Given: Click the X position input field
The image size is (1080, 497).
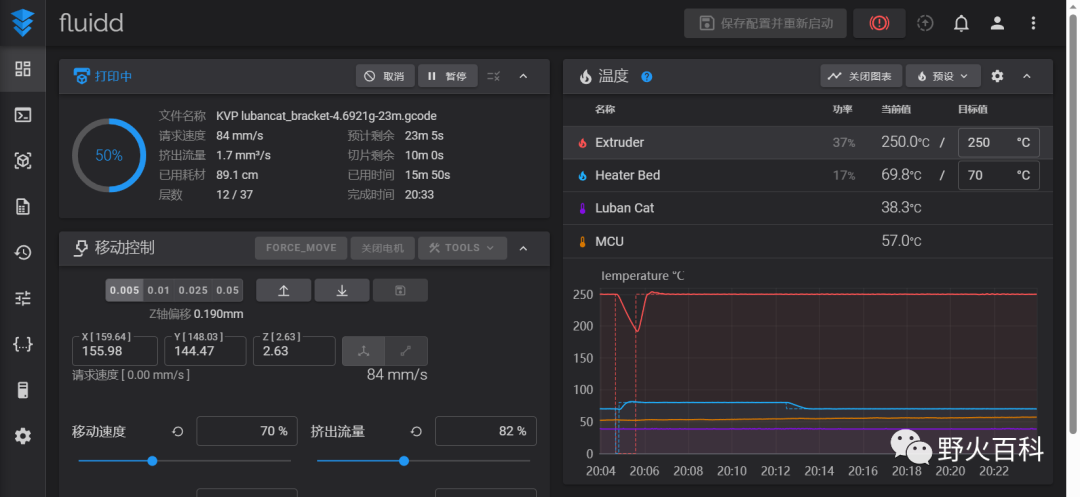Looking at the screenshot, I should pos(114,351).
